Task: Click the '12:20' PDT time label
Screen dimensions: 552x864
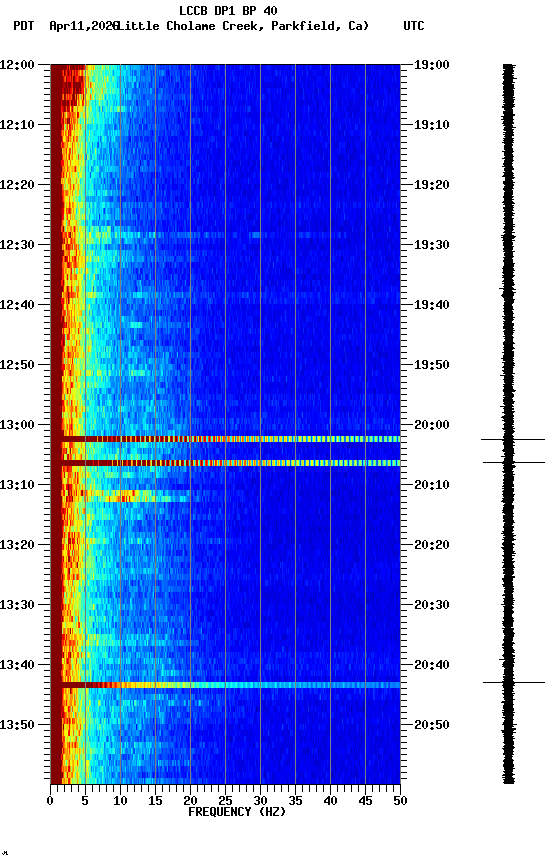Action: (x=17, y=185)
